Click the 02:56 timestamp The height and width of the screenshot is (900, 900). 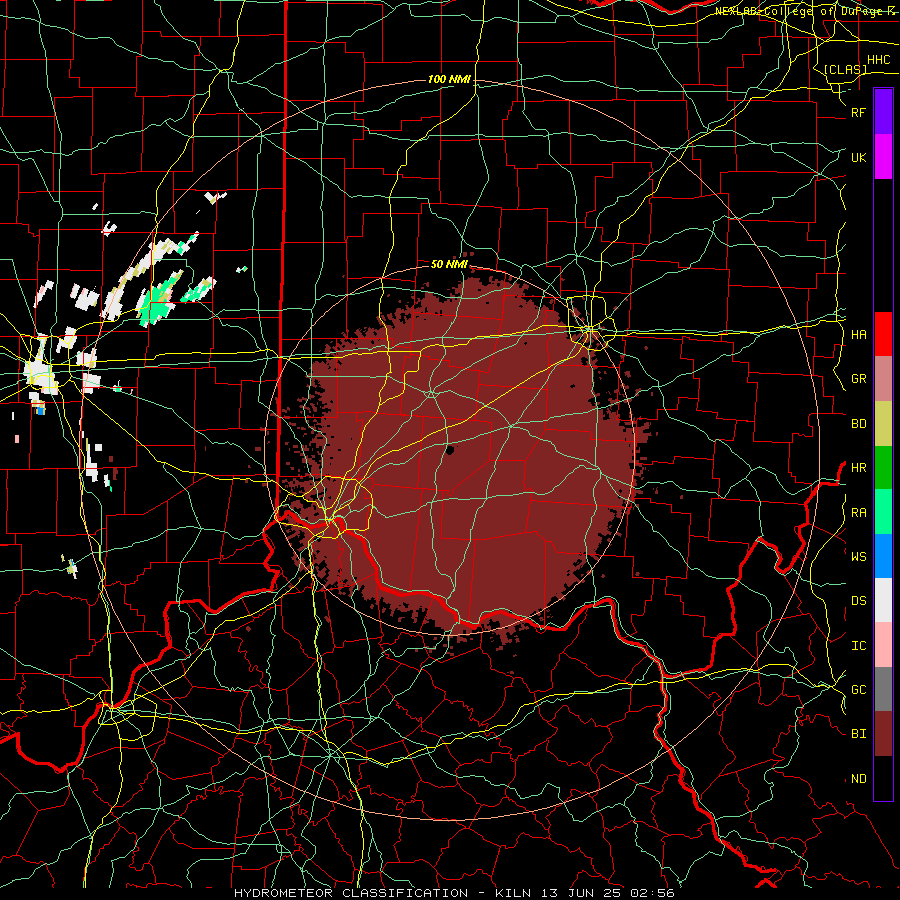(652, 893)
